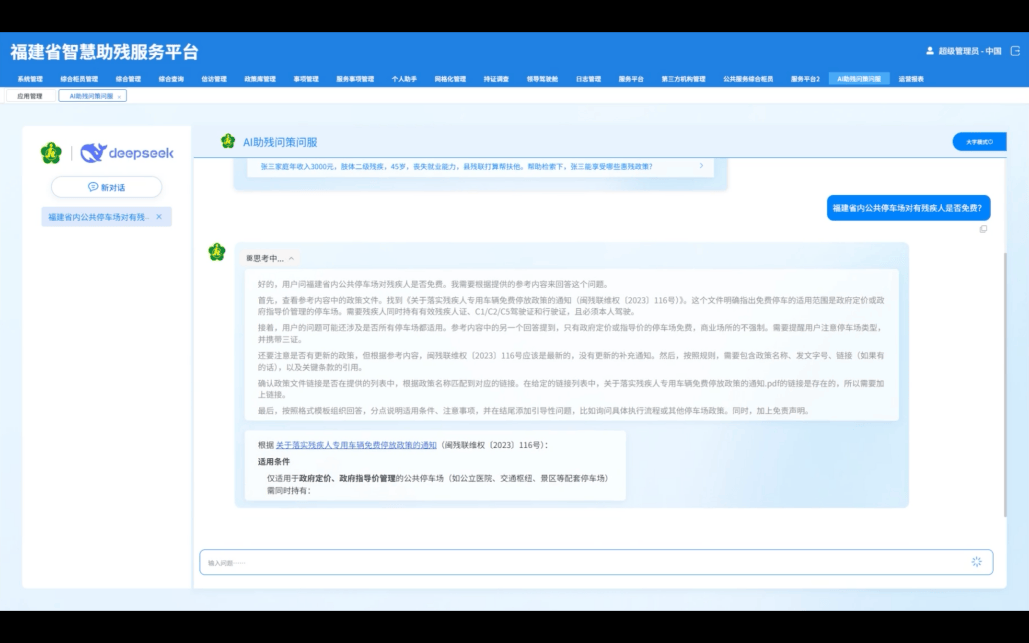The image size is (1029, 643).
Task: Open the 关于落实残疾人专用车辆免费停放政策的通知 link
Action: tap(356, 445)
